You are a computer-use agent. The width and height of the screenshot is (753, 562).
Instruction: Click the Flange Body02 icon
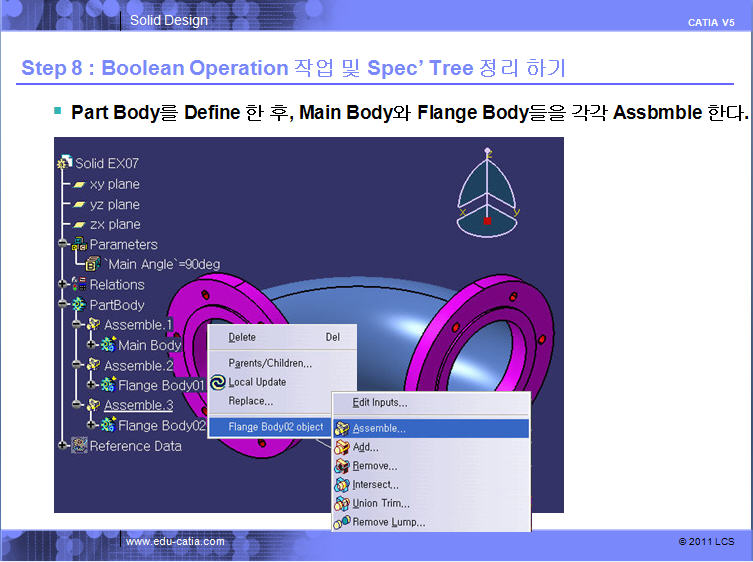[x=108, y=425]
